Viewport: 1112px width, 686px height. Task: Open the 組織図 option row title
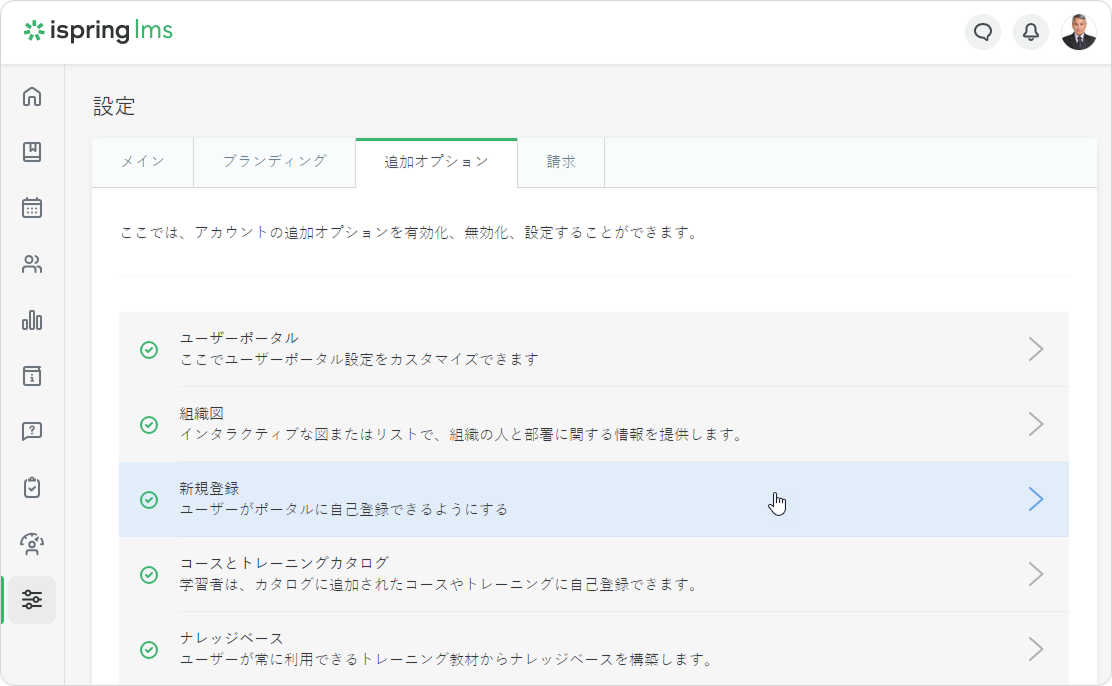(x=201, y=413)
